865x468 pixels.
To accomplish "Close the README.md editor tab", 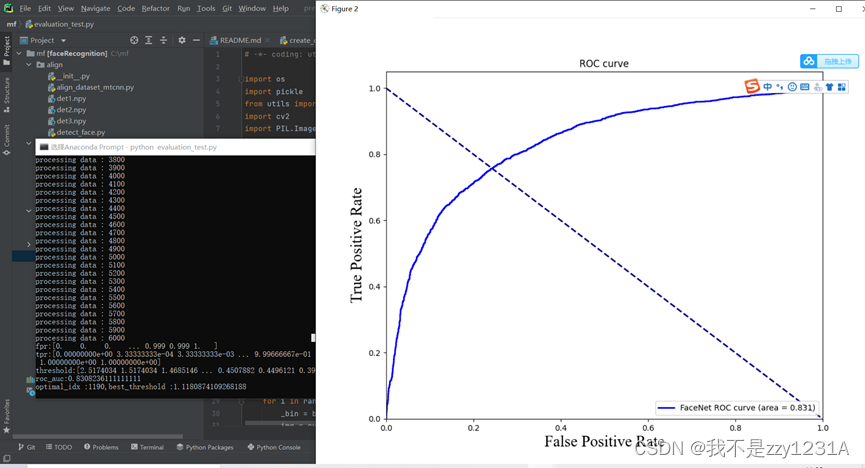I will 268,40.
